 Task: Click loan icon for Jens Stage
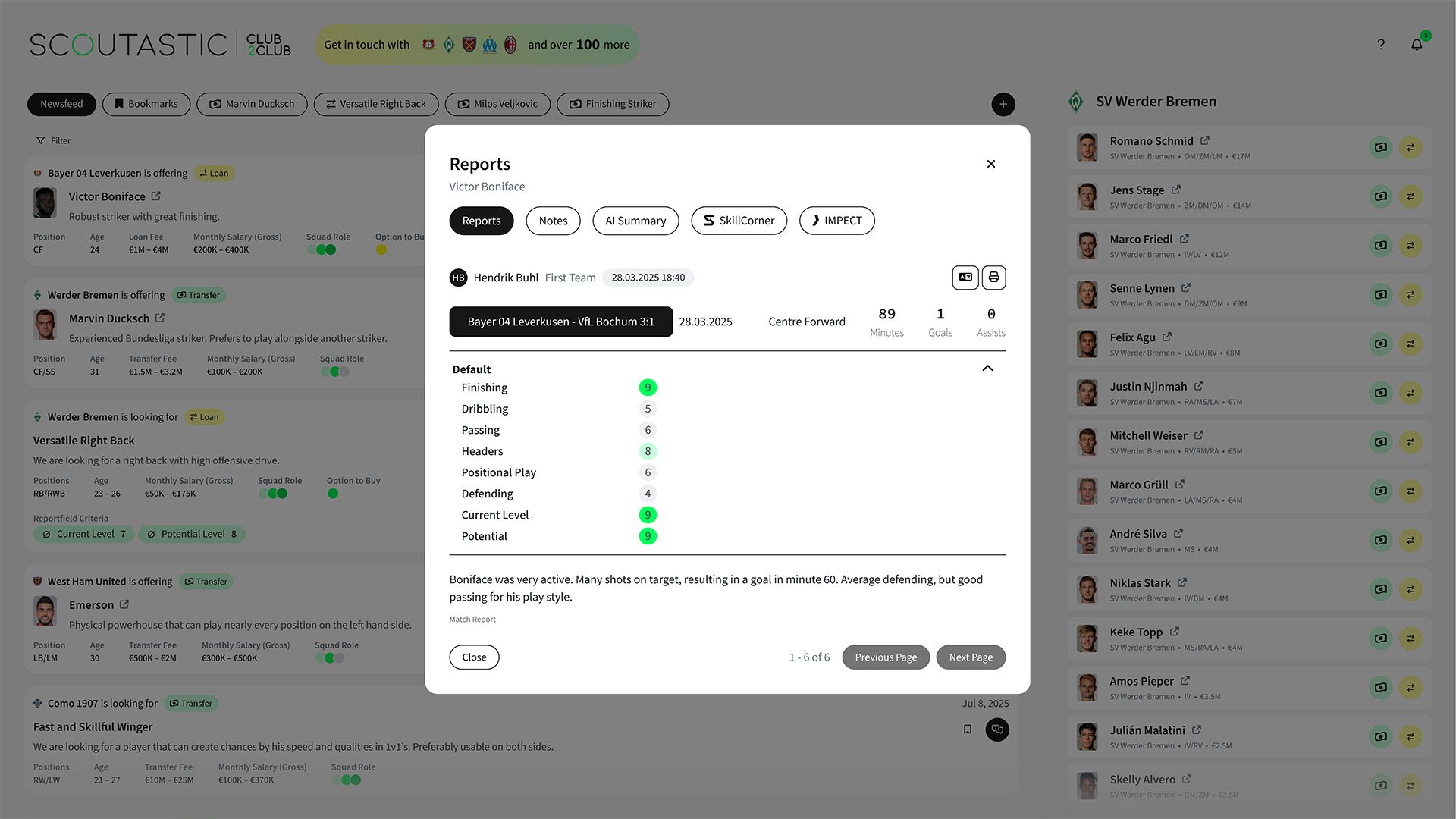tap(1410, 196)
